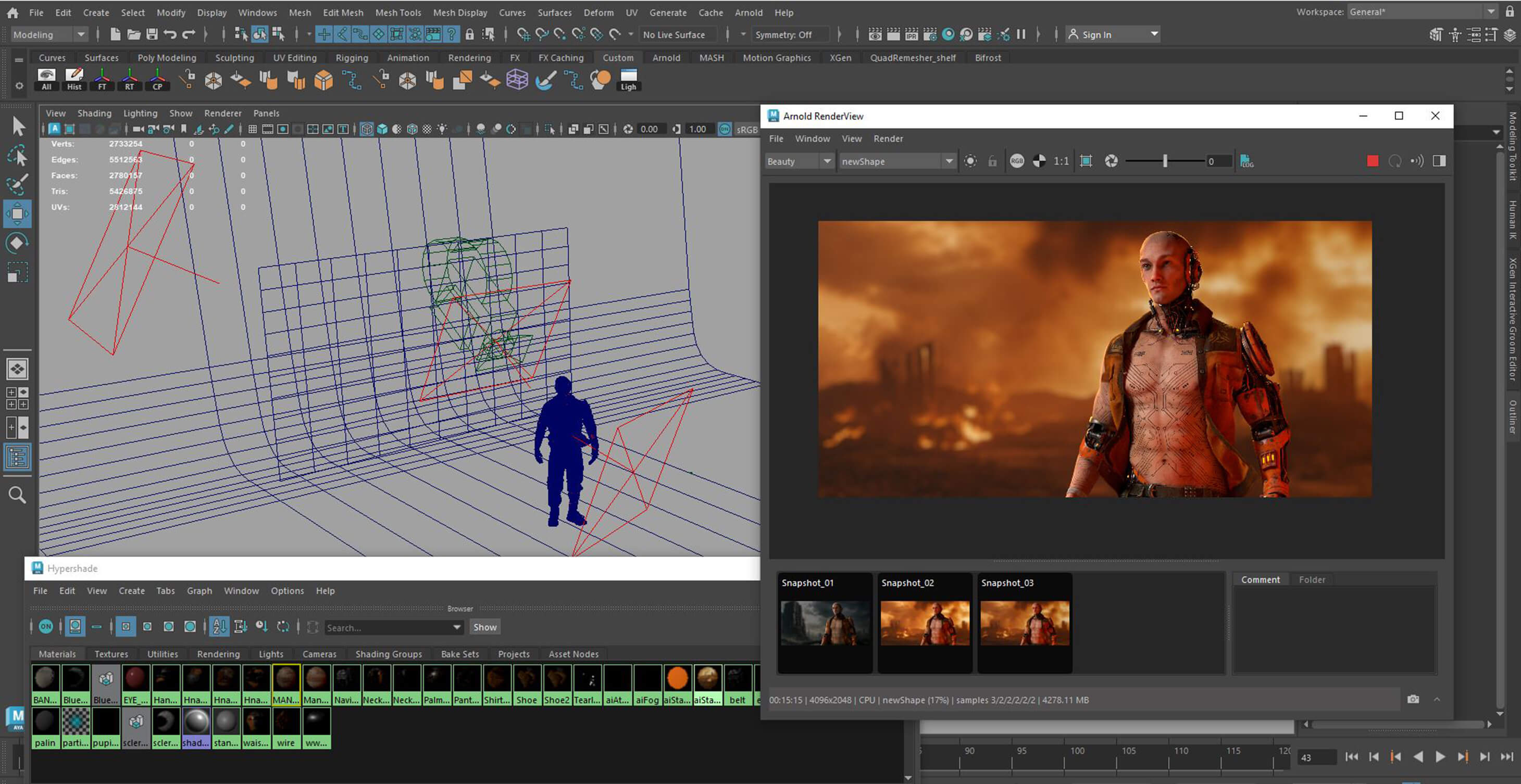
Task: Click the search magnifier in left toolbox
Action: coord(17,495)
